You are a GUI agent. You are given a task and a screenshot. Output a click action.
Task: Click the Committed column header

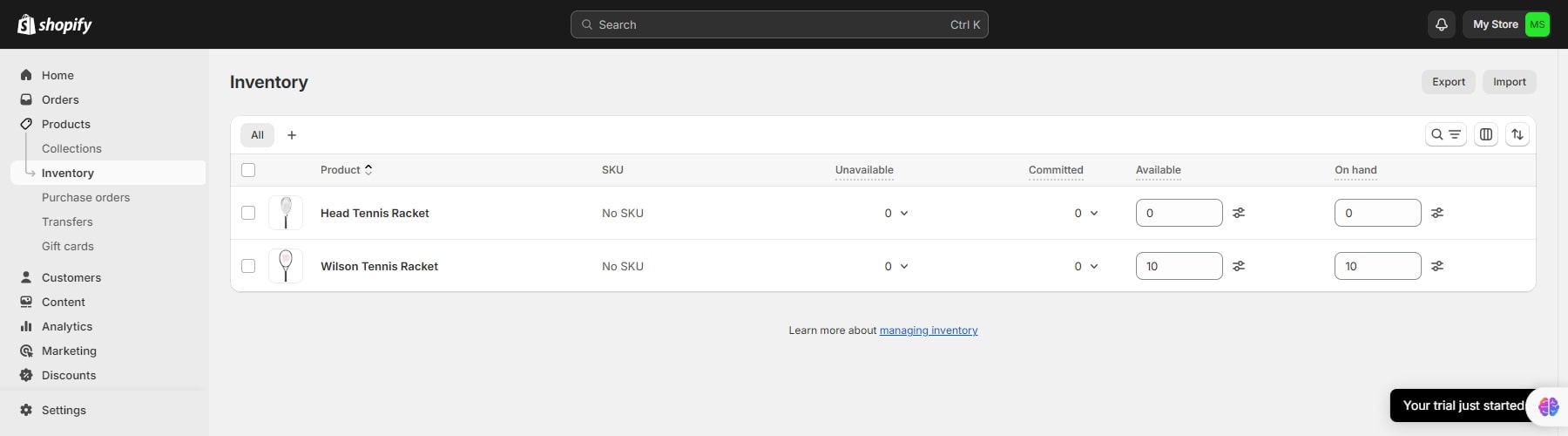[1056, 170]
